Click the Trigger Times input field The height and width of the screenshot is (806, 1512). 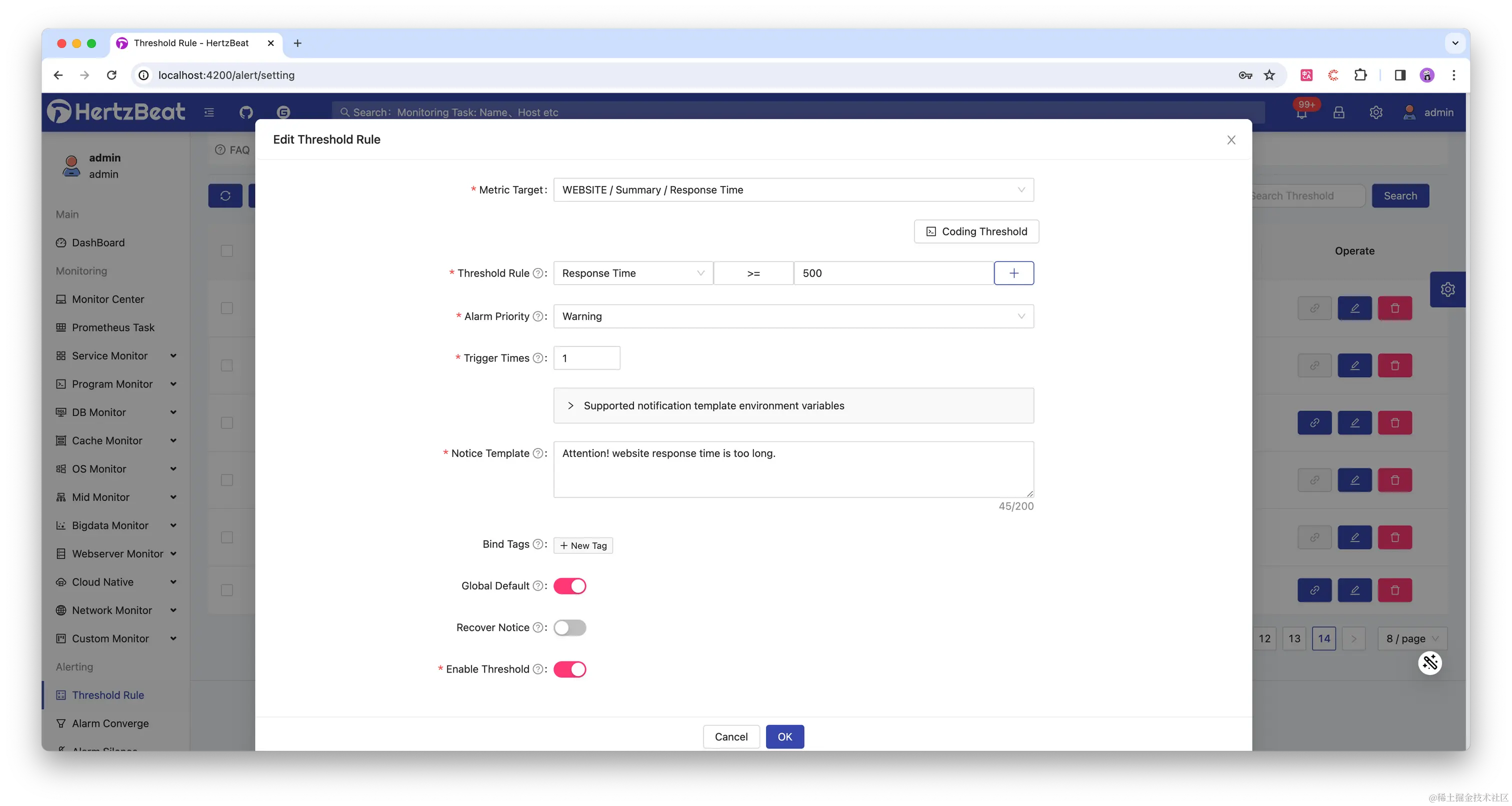tap(586, 358)
